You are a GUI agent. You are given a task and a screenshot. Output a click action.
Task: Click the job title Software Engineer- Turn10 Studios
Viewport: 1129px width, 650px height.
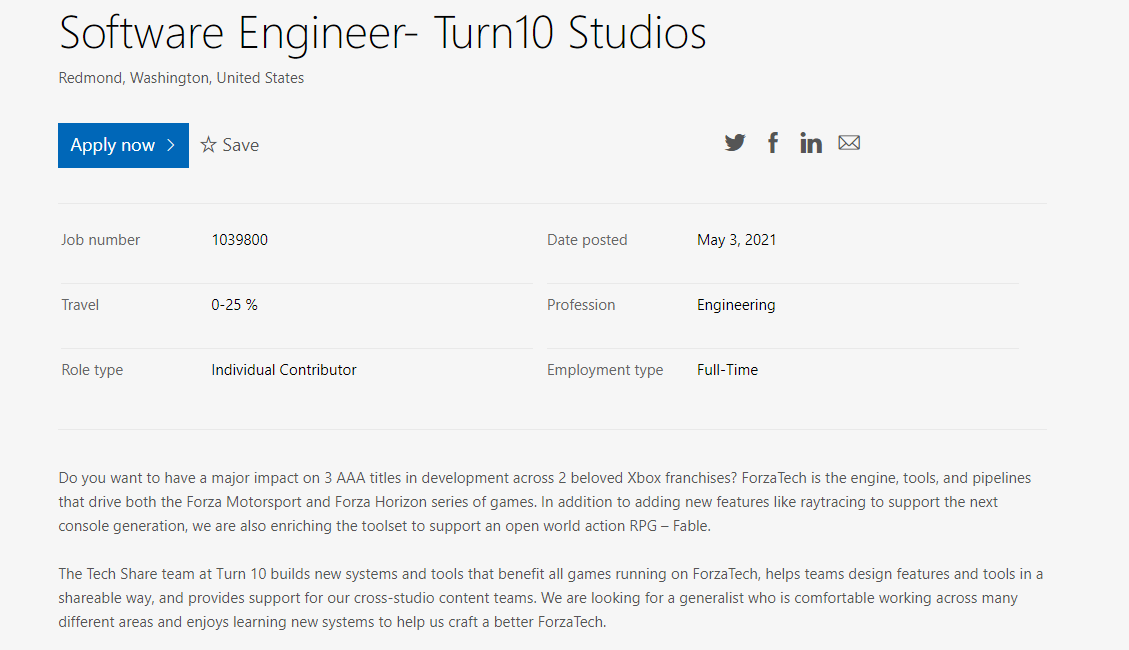pyautogui.click(x=382, y=32)
